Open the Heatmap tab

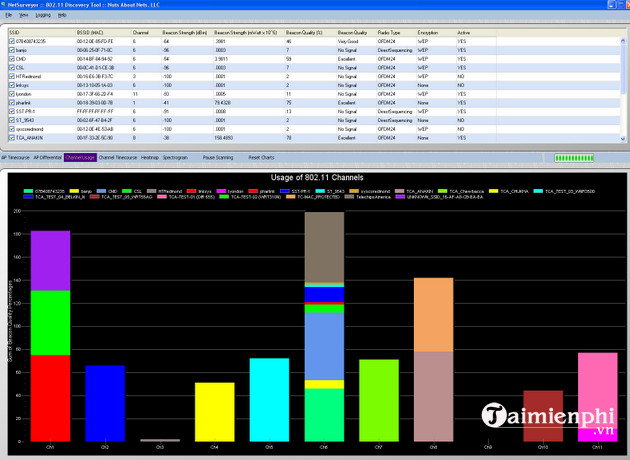(149, 157)
